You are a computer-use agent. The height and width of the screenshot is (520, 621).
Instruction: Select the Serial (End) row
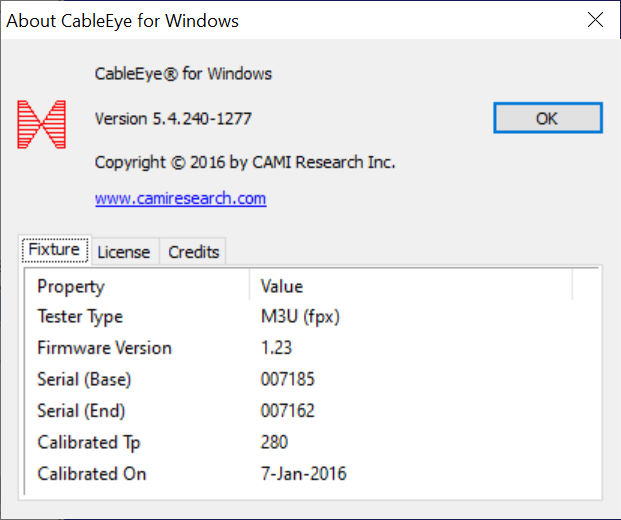click(81, 411)
